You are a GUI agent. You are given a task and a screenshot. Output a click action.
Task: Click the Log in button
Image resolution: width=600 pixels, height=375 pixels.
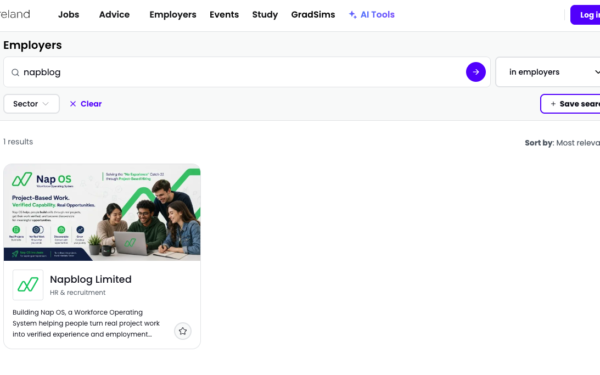point(585,15)
